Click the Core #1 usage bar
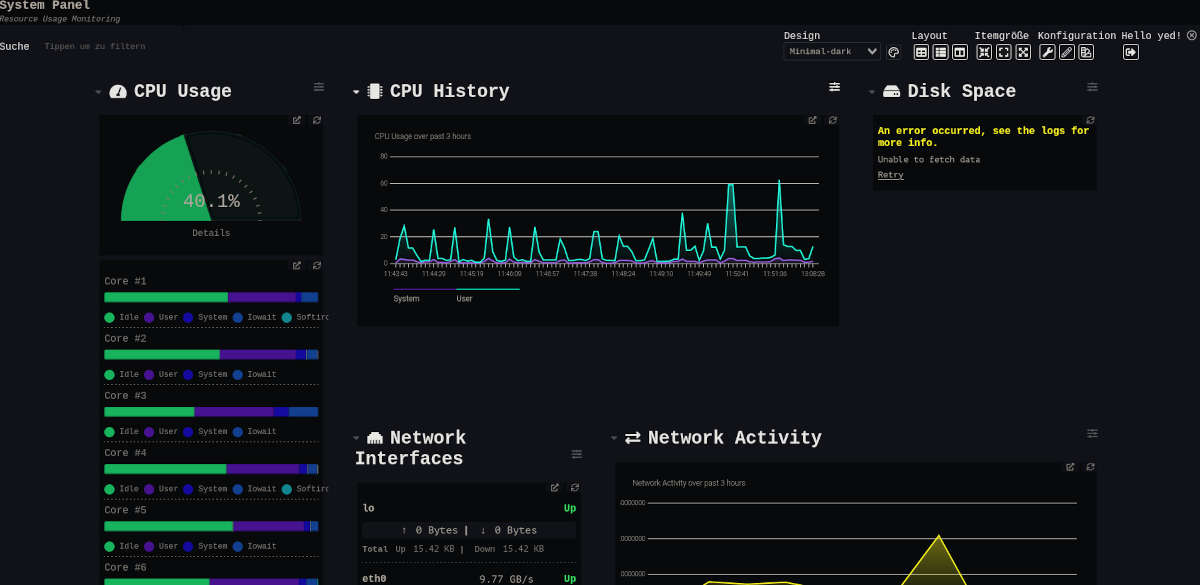The height and width of the screenshot is (585, 1200). 211,297
